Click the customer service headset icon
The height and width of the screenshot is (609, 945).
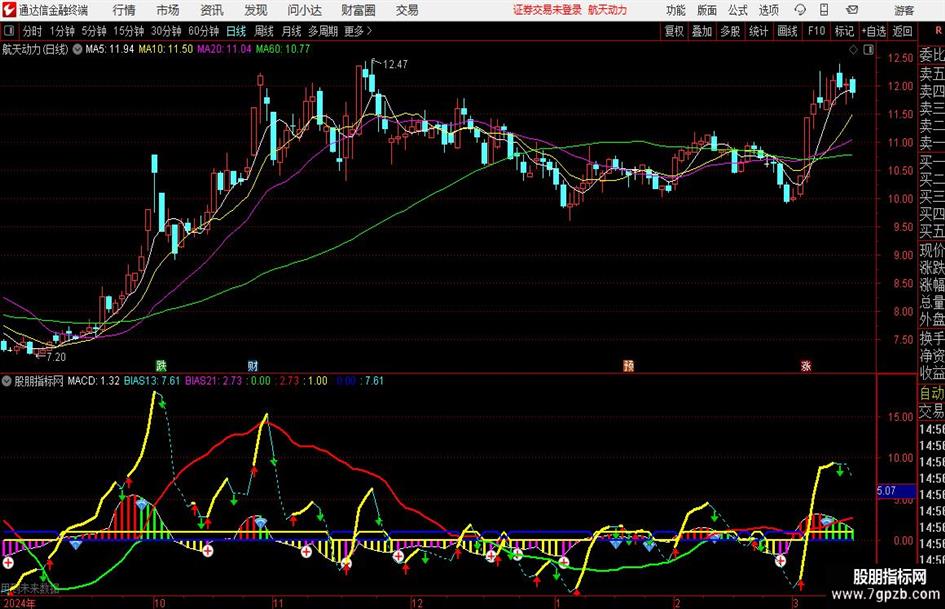[800, 10]
